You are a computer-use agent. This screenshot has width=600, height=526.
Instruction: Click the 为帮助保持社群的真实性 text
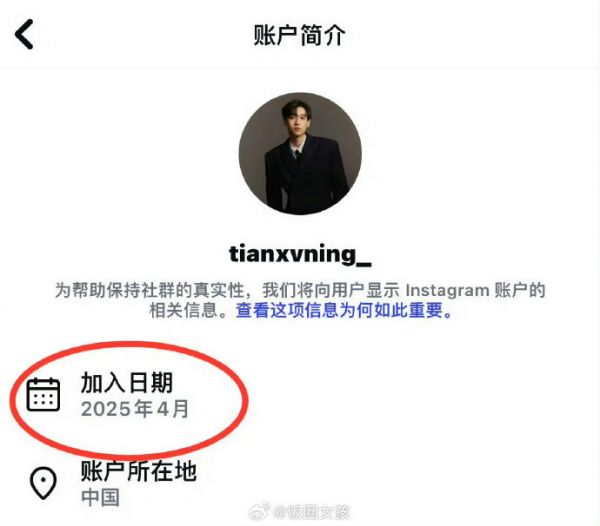pyautogui.click(x=150, y=290)
